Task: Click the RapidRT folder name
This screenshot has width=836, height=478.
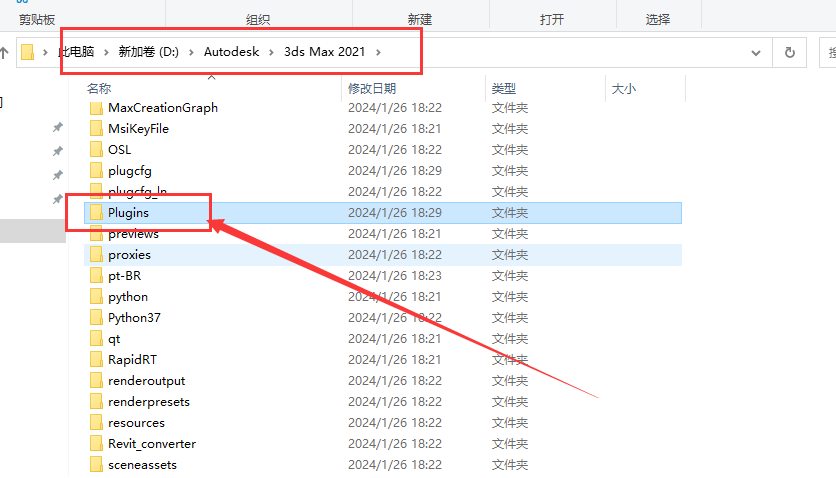Action: coord(132,360)
